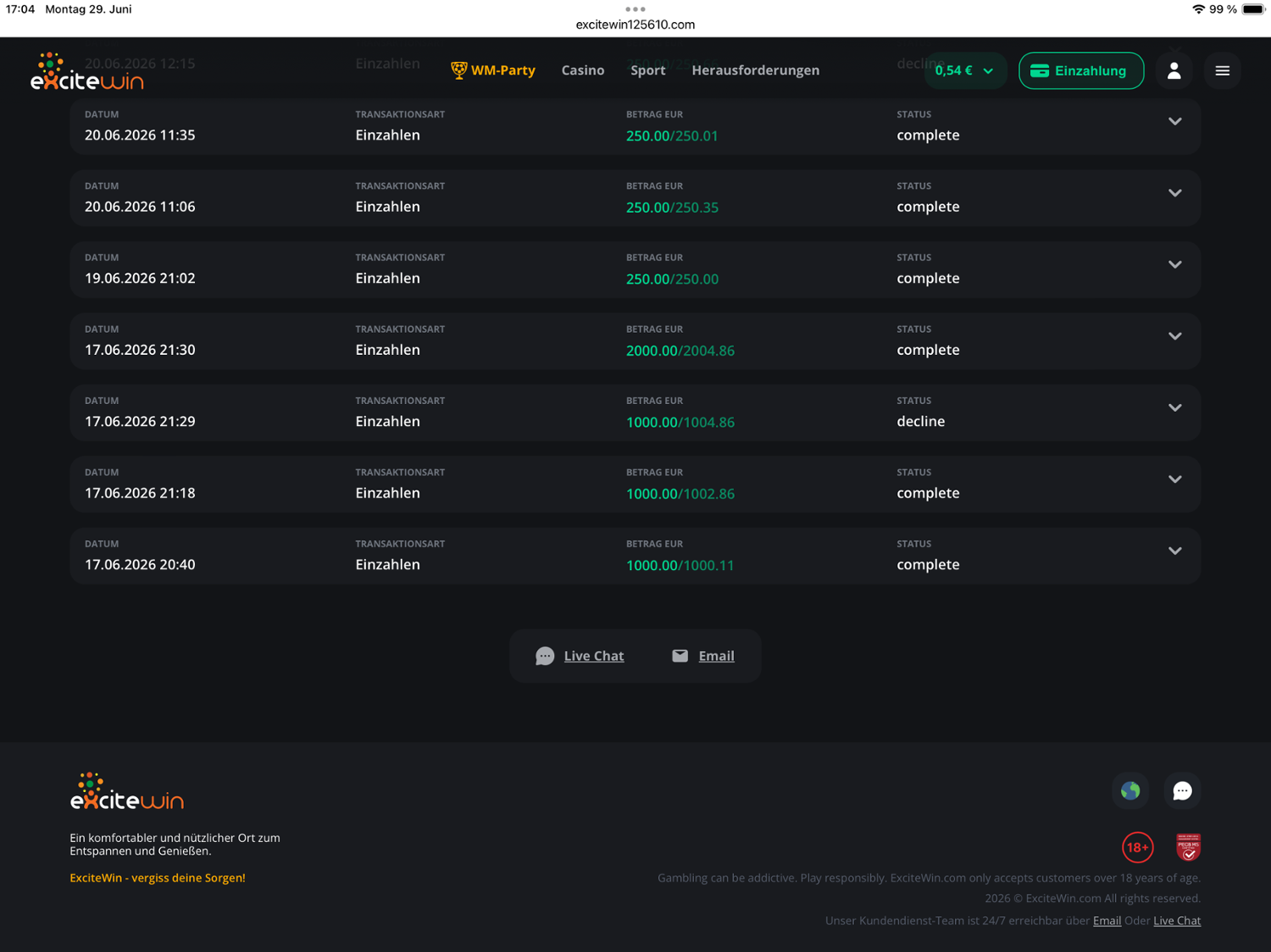Open the 0,54 € balance dropdown
1271x952 pixels.
(964, 70)
